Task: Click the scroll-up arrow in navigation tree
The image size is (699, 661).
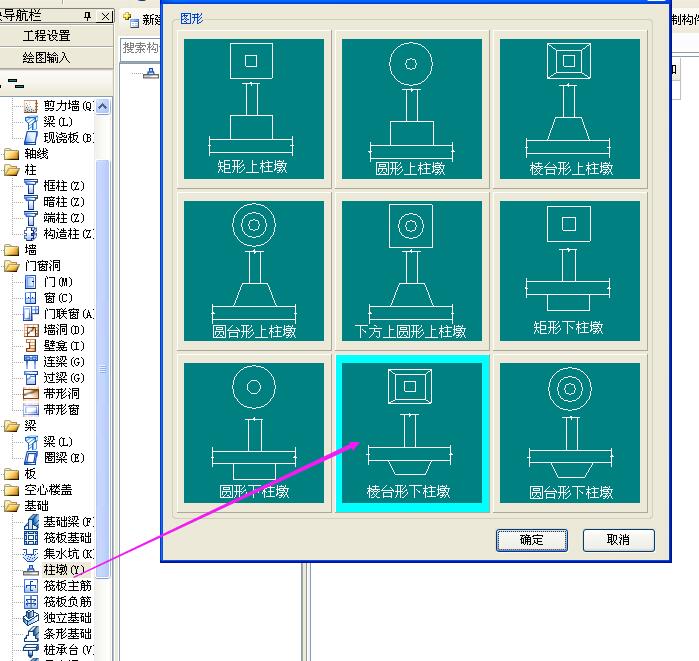Action: click(103, 106)
